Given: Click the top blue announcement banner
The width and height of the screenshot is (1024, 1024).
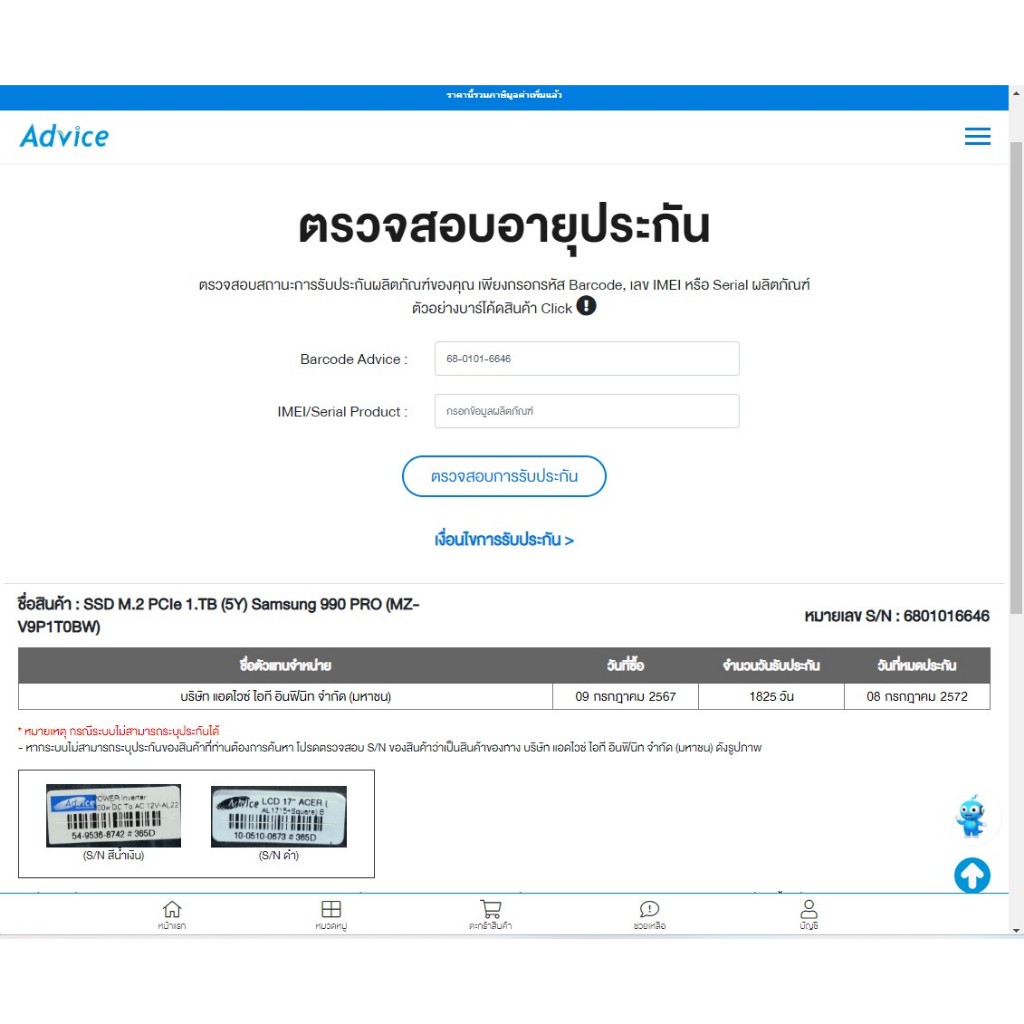Looking at the screenshot, I should pyautogui.click(x=504, y=95).
